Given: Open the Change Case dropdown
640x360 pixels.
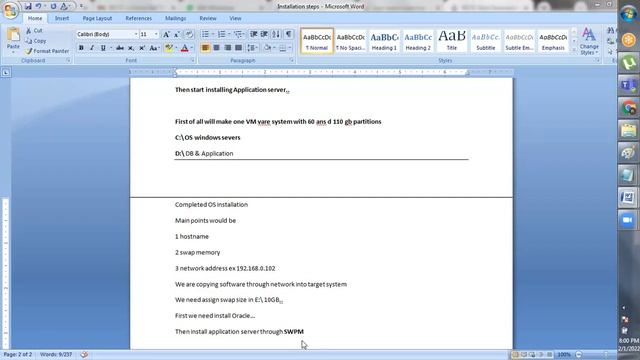Looking at the screenshot, I should pyautogui.click(x=154, y=48).
